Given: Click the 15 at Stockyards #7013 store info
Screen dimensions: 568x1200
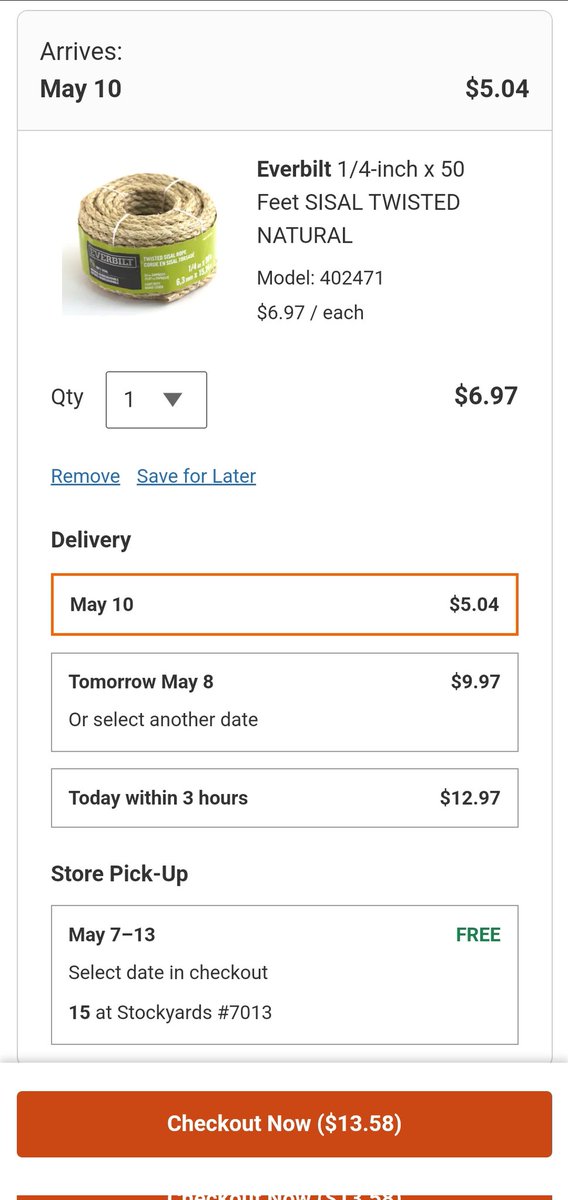Looking at the screenshot, I should [170, 1012].
